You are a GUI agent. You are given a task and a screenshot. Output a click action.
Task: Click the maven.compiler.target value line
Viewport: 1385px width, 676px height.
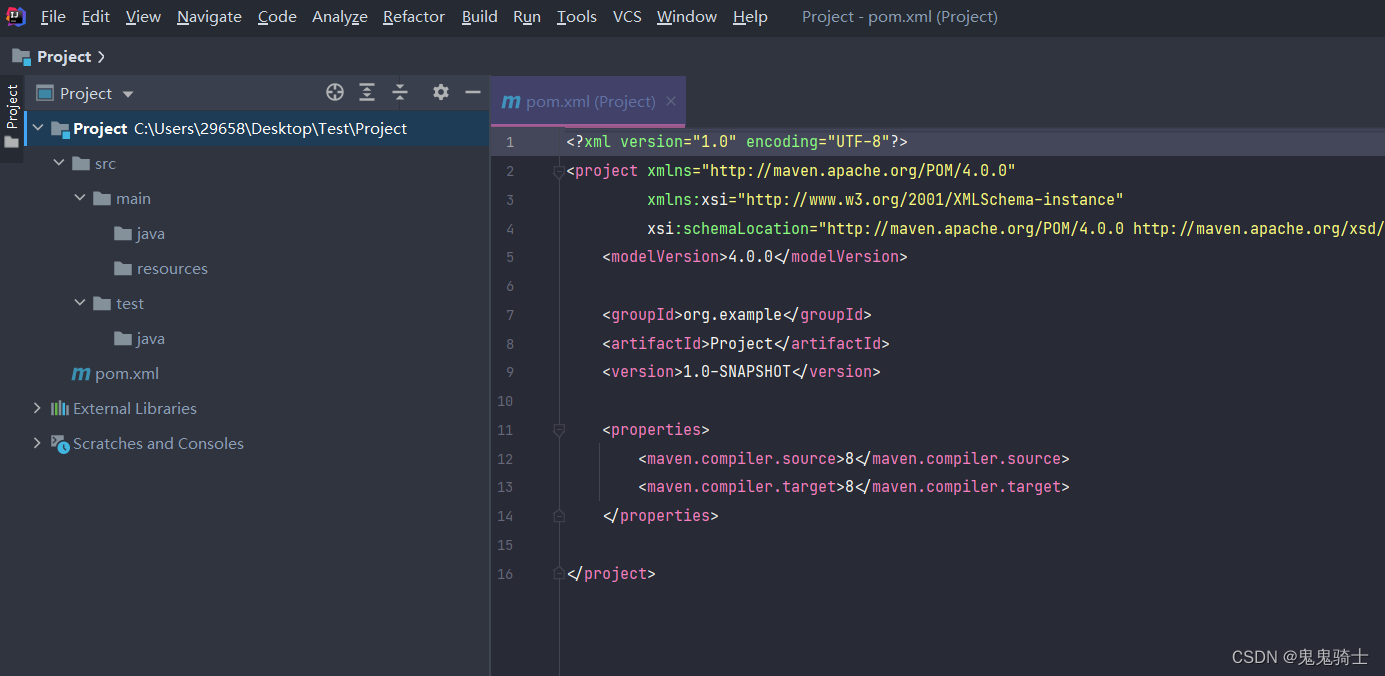[854, 487]
